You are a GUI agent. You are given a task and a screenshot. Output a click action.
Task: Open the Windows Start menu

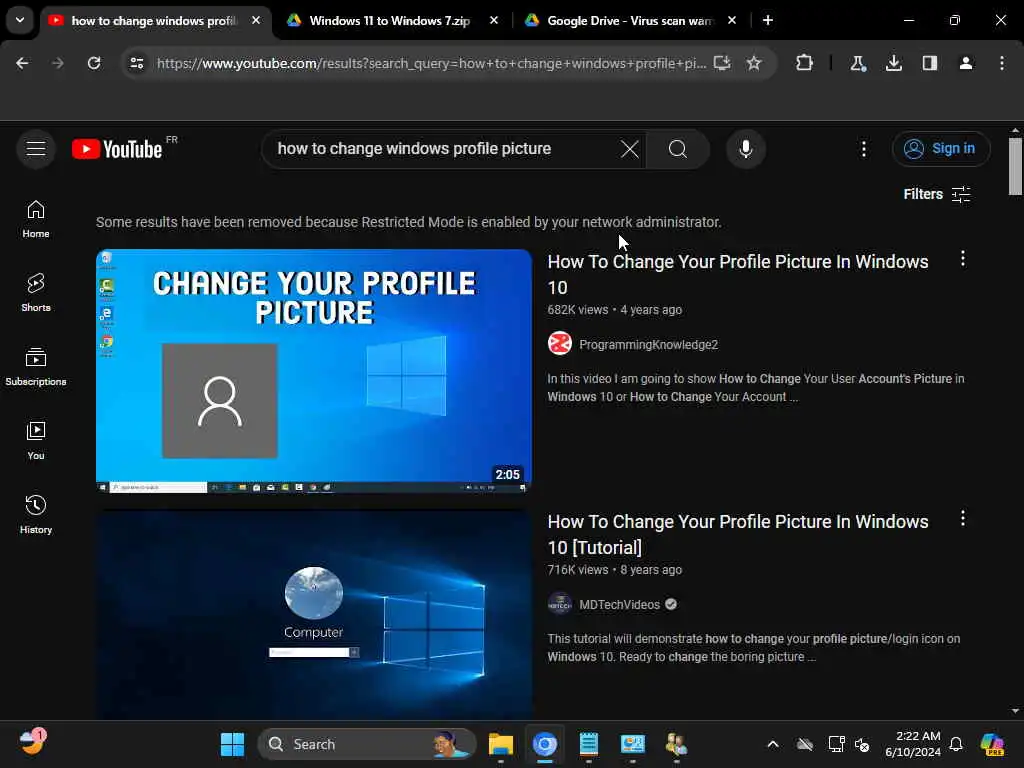tap(232, 744)
